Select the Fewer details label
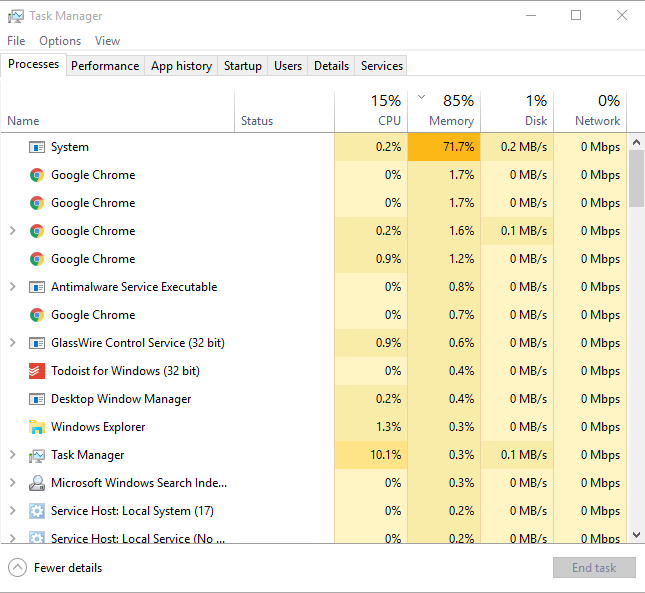Screen dimensions: 645x593 pos(68,568)
